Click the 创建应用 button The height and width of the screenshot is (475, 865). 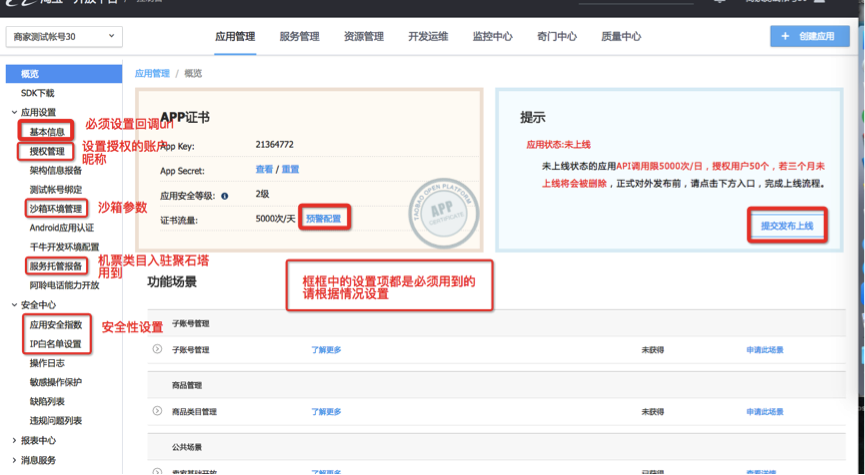[x=810, y=36]
